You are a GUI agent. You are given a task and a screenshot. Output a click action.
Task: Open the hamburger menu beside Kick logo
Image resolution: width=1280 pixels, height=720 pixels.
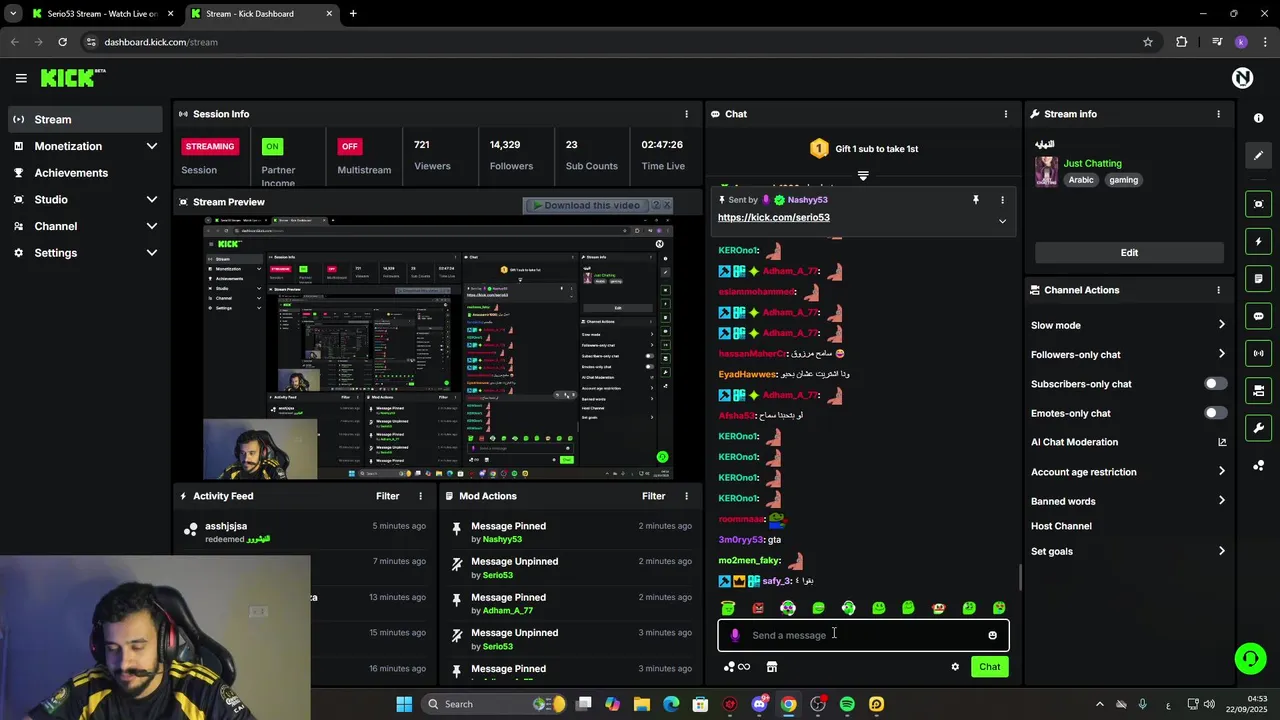(21, 78)
